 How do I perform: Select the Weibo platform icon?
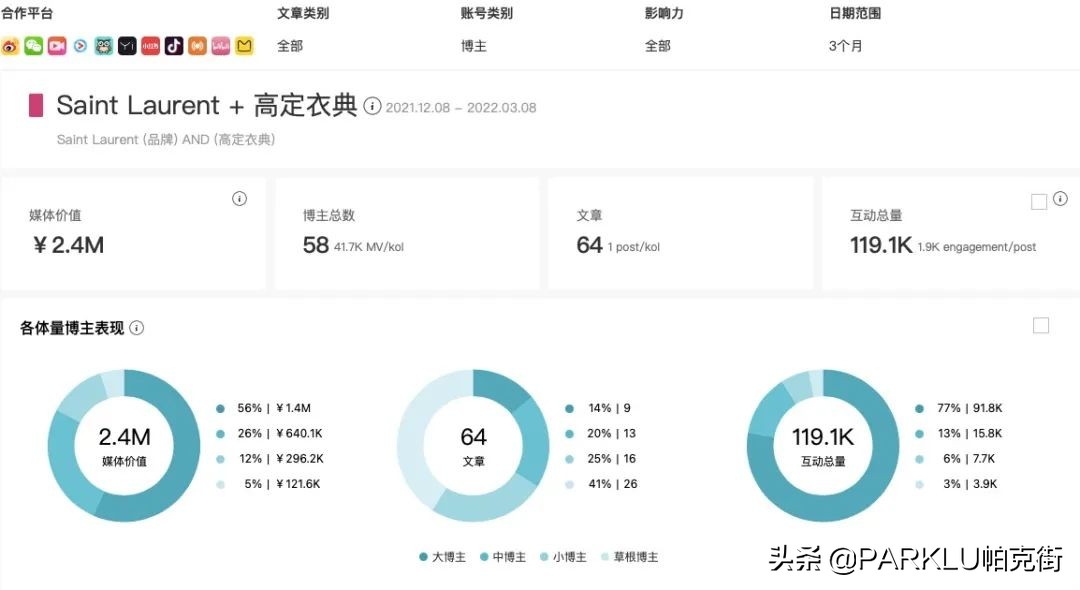pyautogui.click(x=10, y=46)
